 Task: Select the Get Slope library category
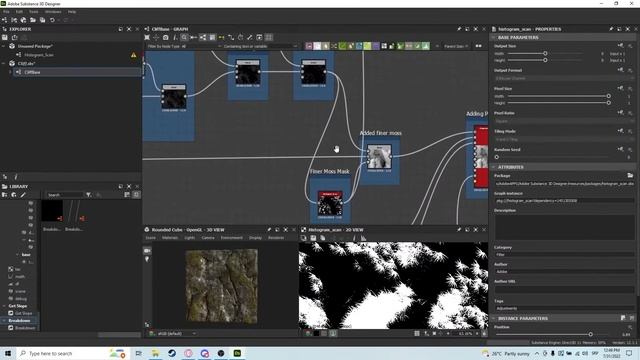[x=18, y=306]
